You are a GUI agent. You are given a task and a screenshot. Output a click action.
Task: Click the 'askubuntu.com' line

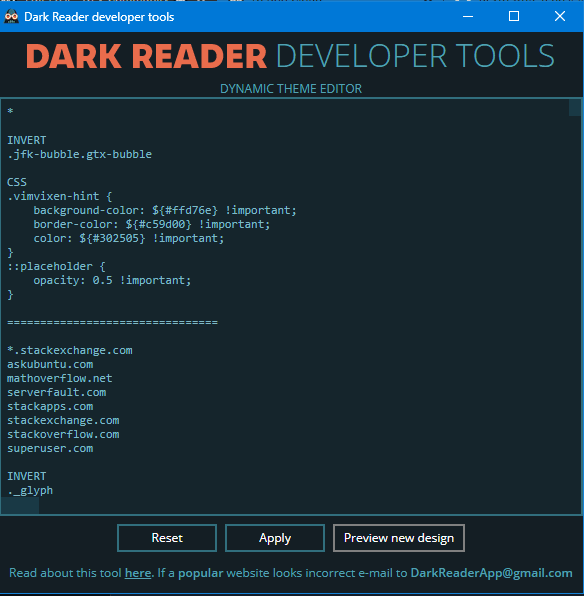pyautogui.click(x=50, y=365)
